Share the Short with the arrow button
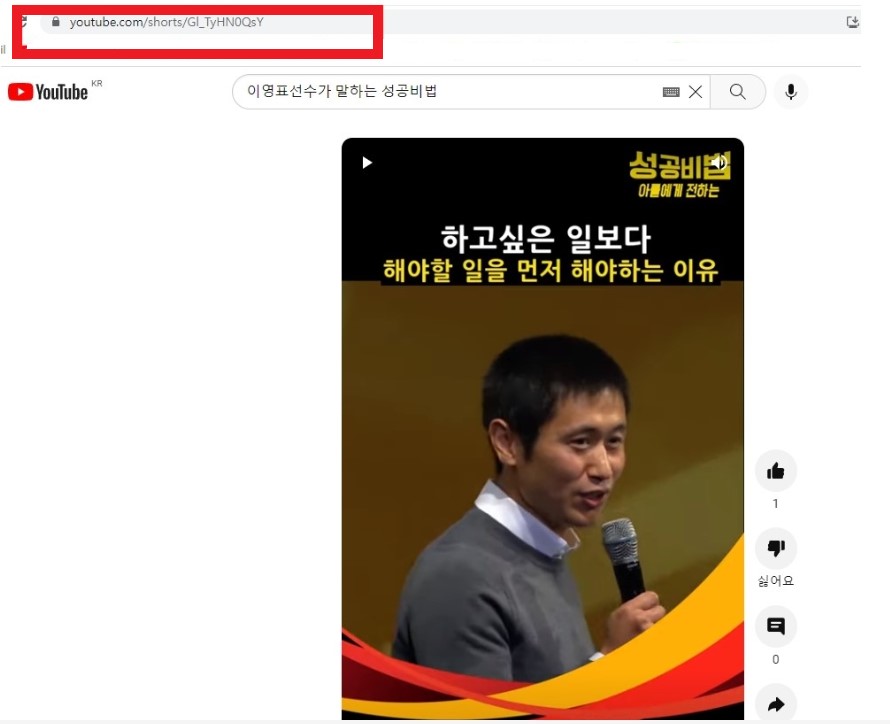Screen dimensions: 890x724 [775, 704]
